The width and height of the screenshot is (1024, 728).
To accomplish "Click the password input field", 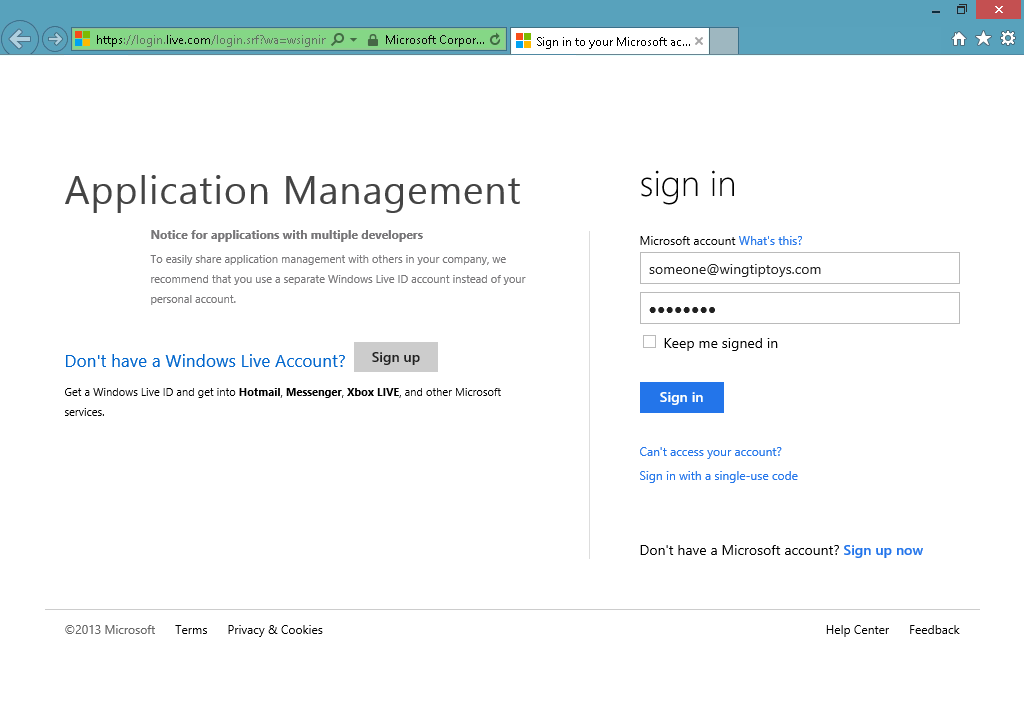I will click(799, 308).
